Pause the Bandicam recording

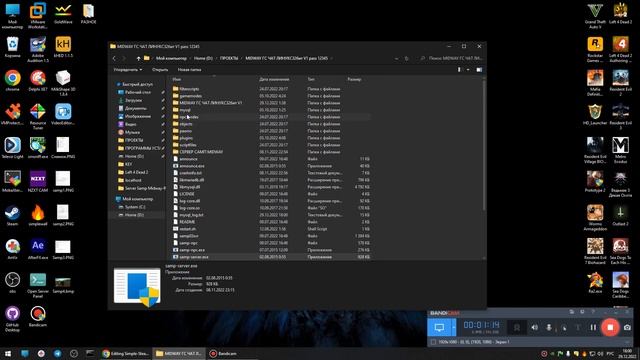(593, 327)
